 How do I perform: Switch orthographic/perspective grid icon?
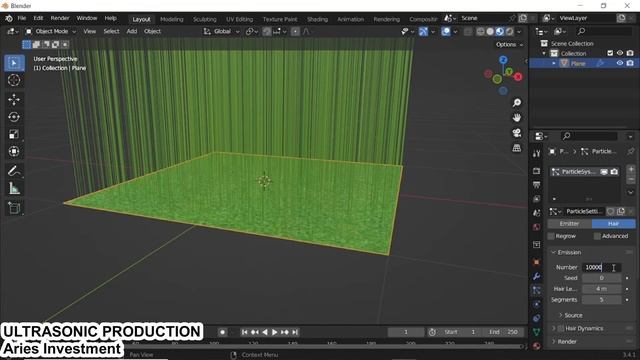517,148
